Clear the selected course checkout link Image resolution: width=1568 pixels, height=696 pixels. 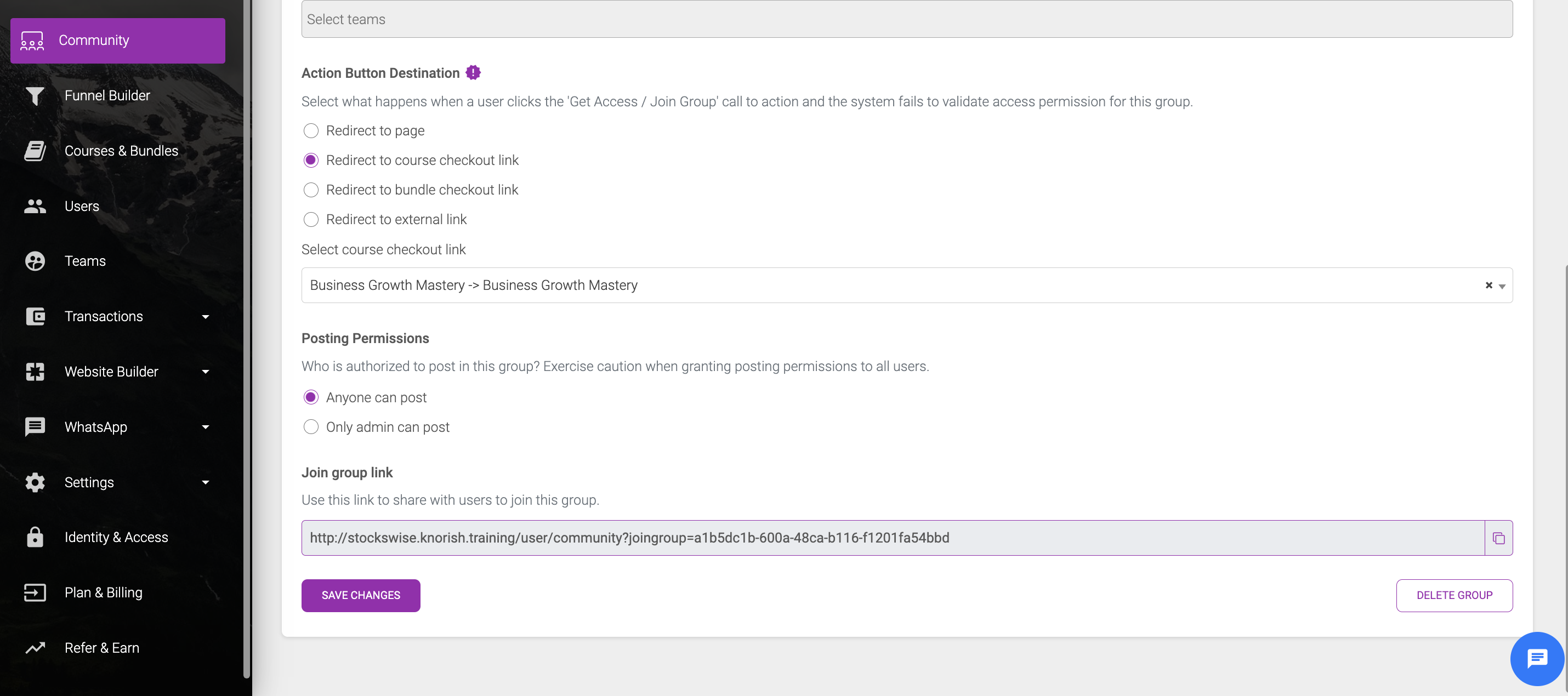coord(1489,286)
